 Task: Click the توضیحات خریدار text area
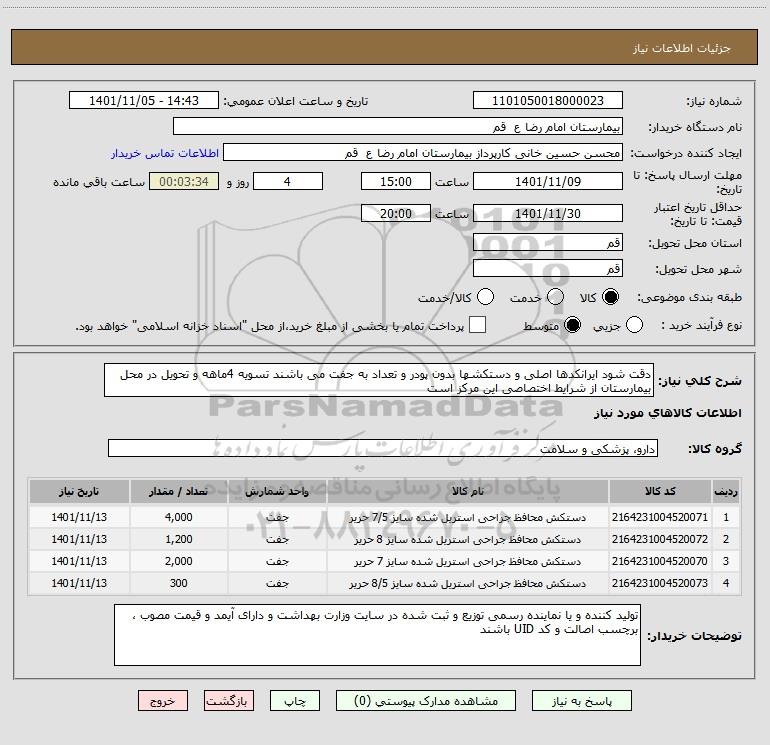tap(377, 635)
